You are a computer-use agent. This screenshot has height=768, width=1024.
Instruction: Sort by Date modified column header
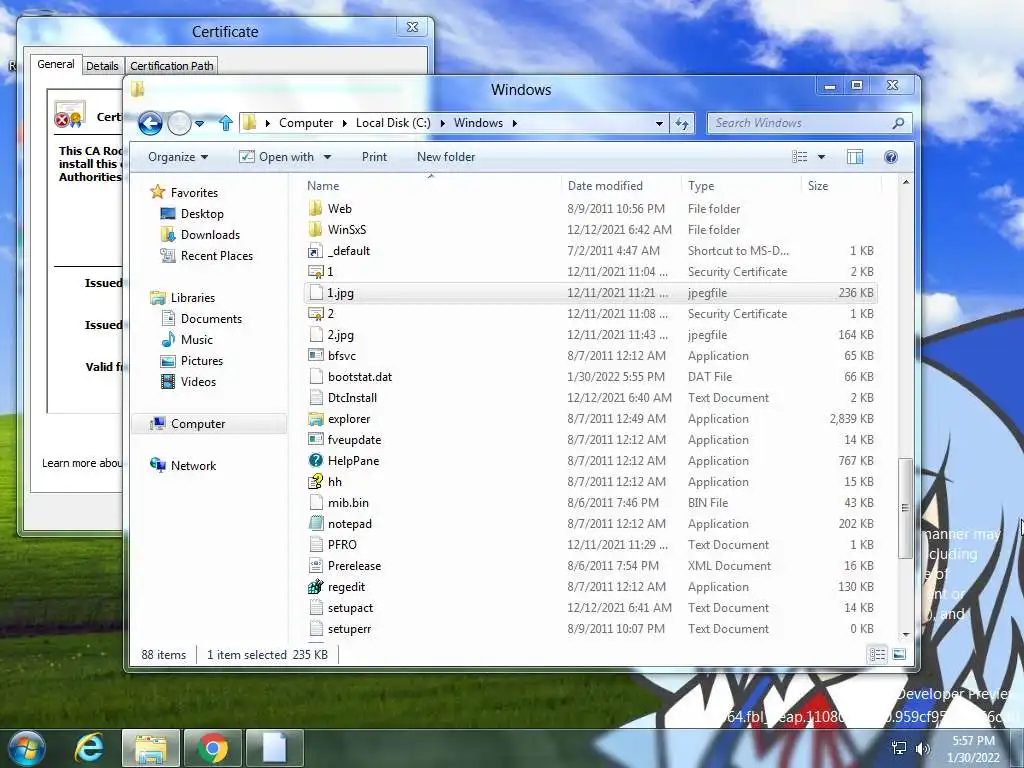605,185
